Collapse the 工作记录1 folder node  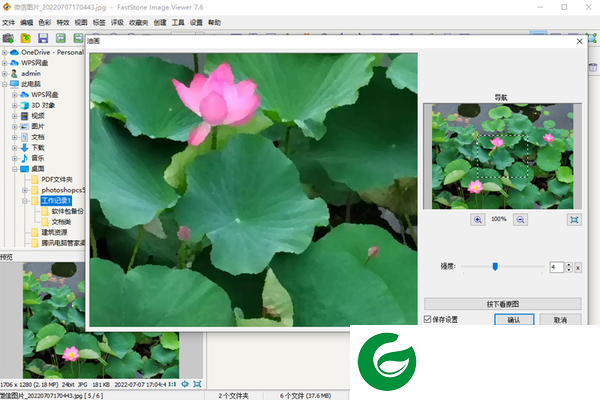pos(25,201)
